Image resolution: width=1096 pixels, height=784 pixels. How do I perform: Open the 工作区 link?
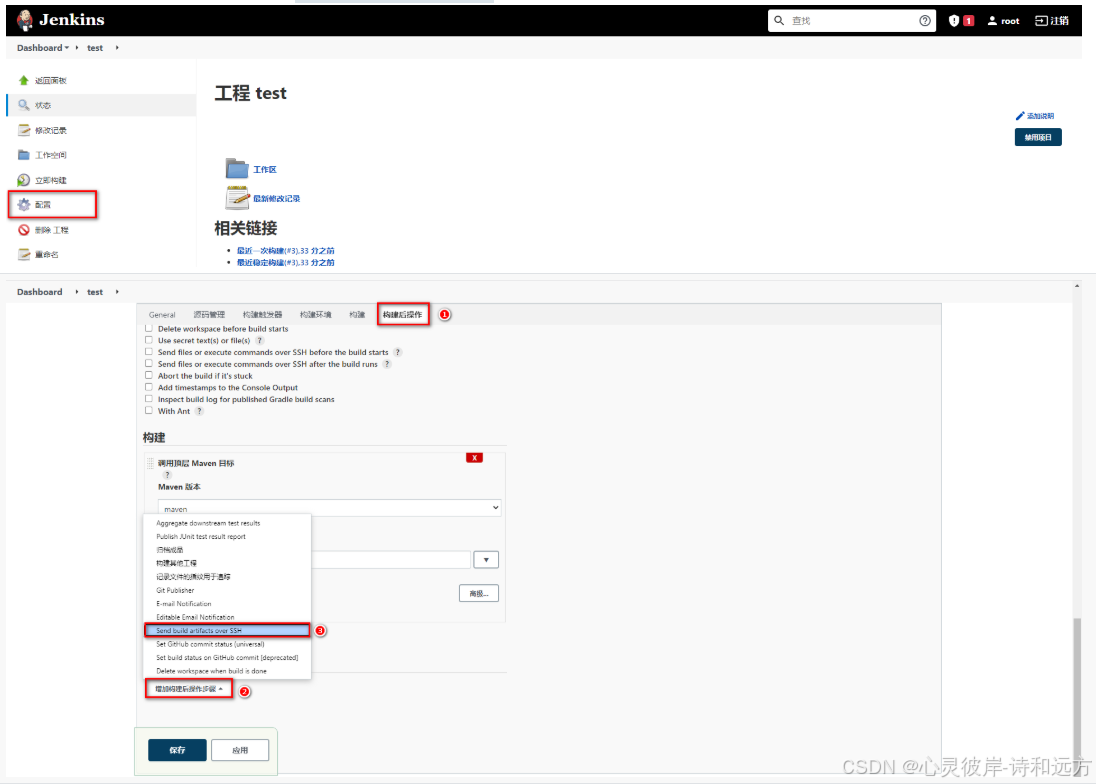(x=265, y=170)
